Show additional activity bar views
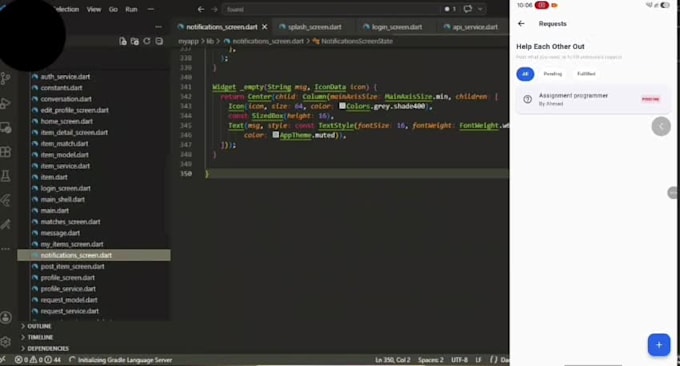The width and height of the screenshot is (680, 366). click(x=6, y=249)
